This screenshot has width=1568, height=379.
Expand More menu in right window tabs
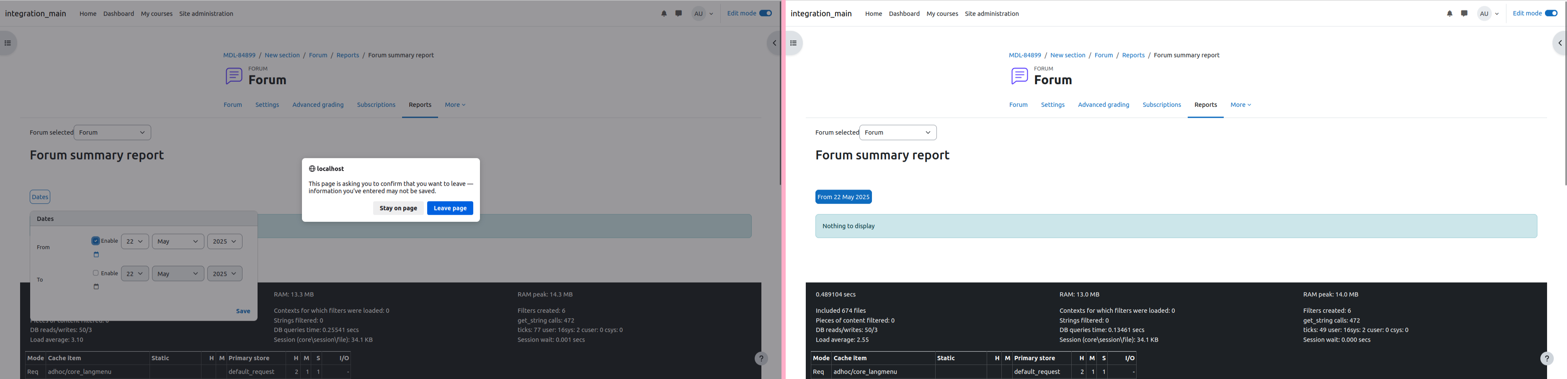tap(1240, 105)
